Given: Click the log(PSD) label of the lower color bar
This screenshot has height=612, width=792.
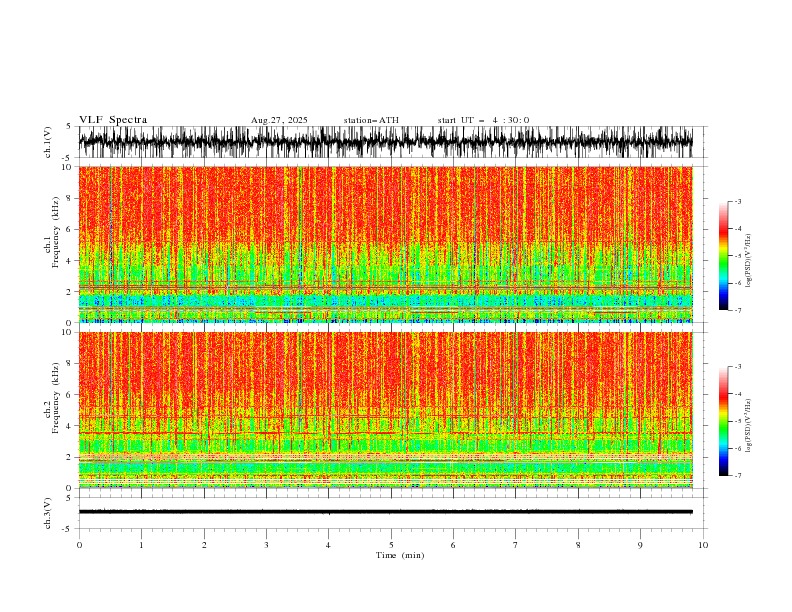Looking at the screenshot, I should tap(749, 425).
